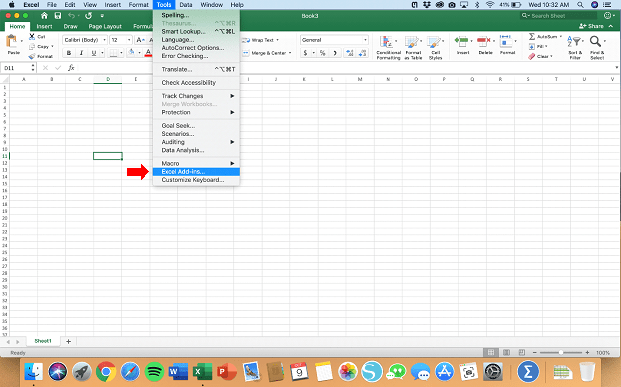Expand the Protection submenu
This screenshot has height=387, width=621.
(x=196, y=112)
